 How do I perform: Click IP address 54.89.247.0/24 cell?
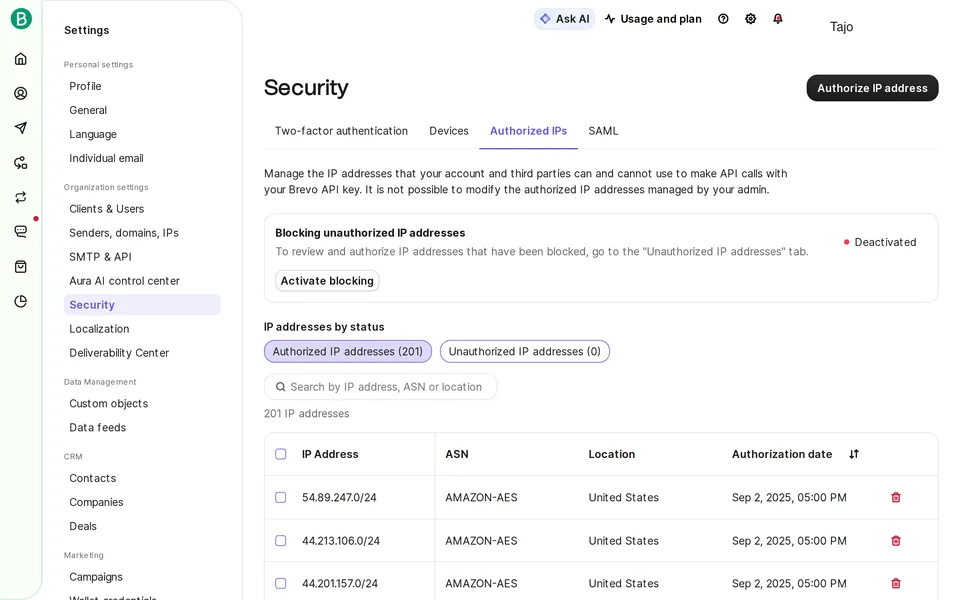pos(339,498)
